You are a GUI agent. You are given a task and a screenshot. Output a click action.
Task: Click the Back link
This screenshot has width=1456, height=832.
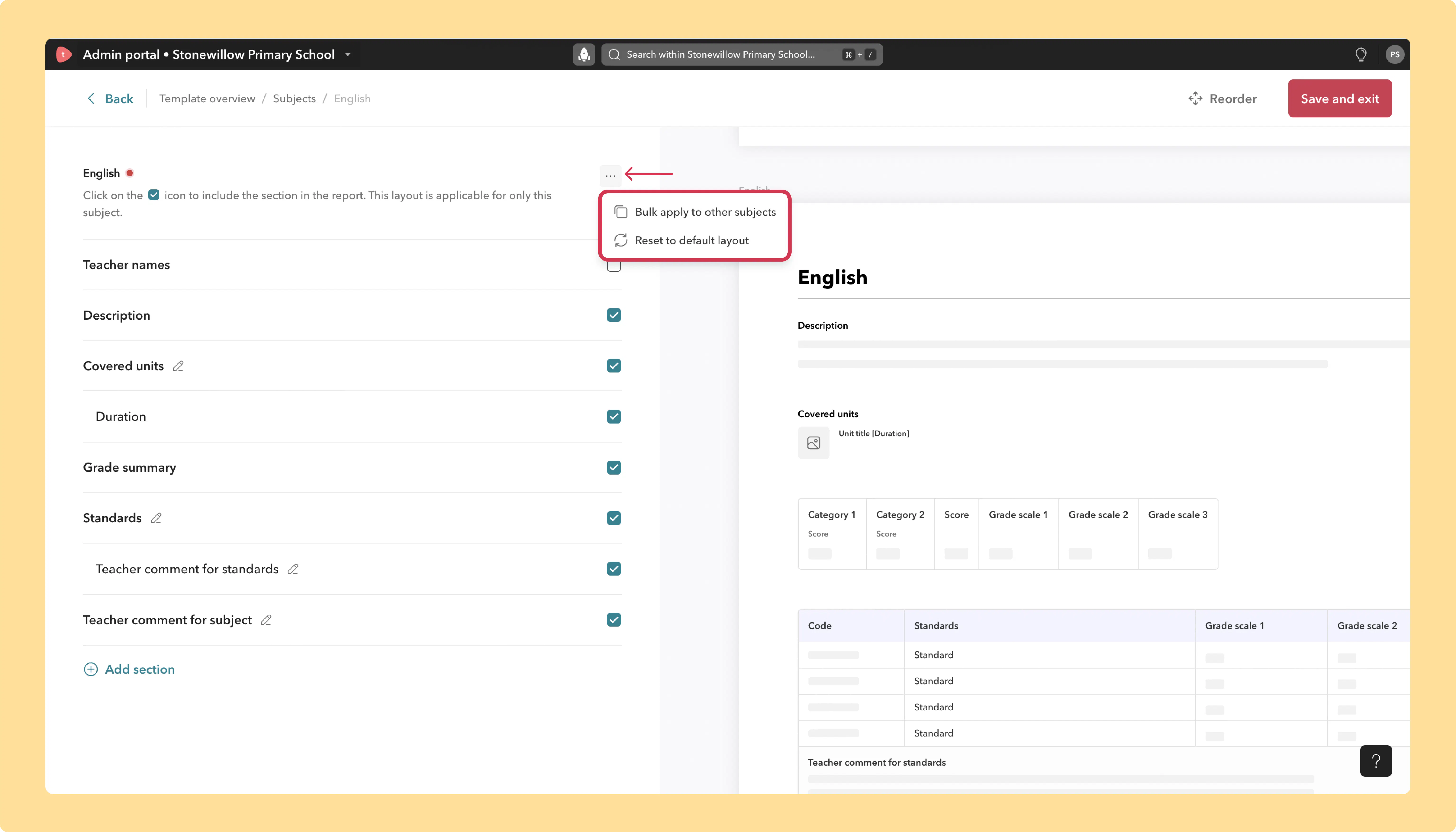click(110, 98)
